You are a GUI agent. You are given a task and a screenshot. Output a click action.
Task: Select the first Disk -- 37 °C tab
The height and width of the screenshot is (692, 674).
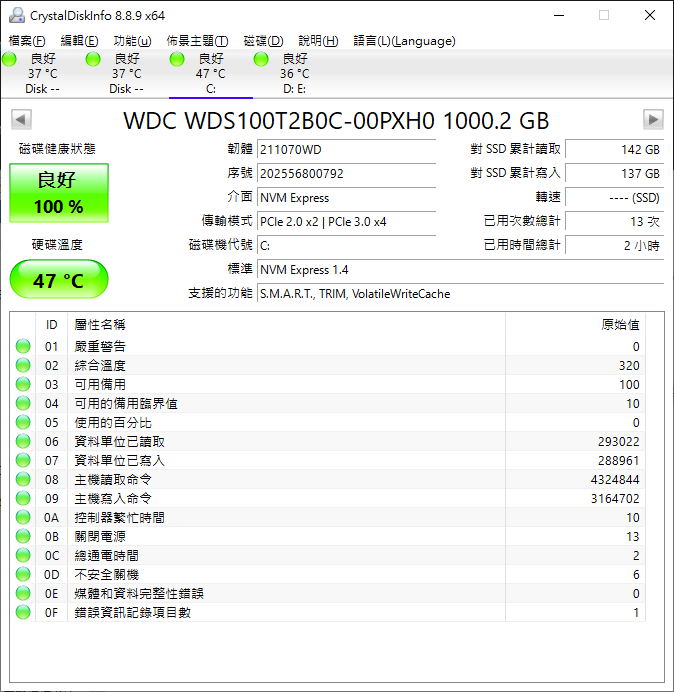pyautogui.click(x=42, y=74)
